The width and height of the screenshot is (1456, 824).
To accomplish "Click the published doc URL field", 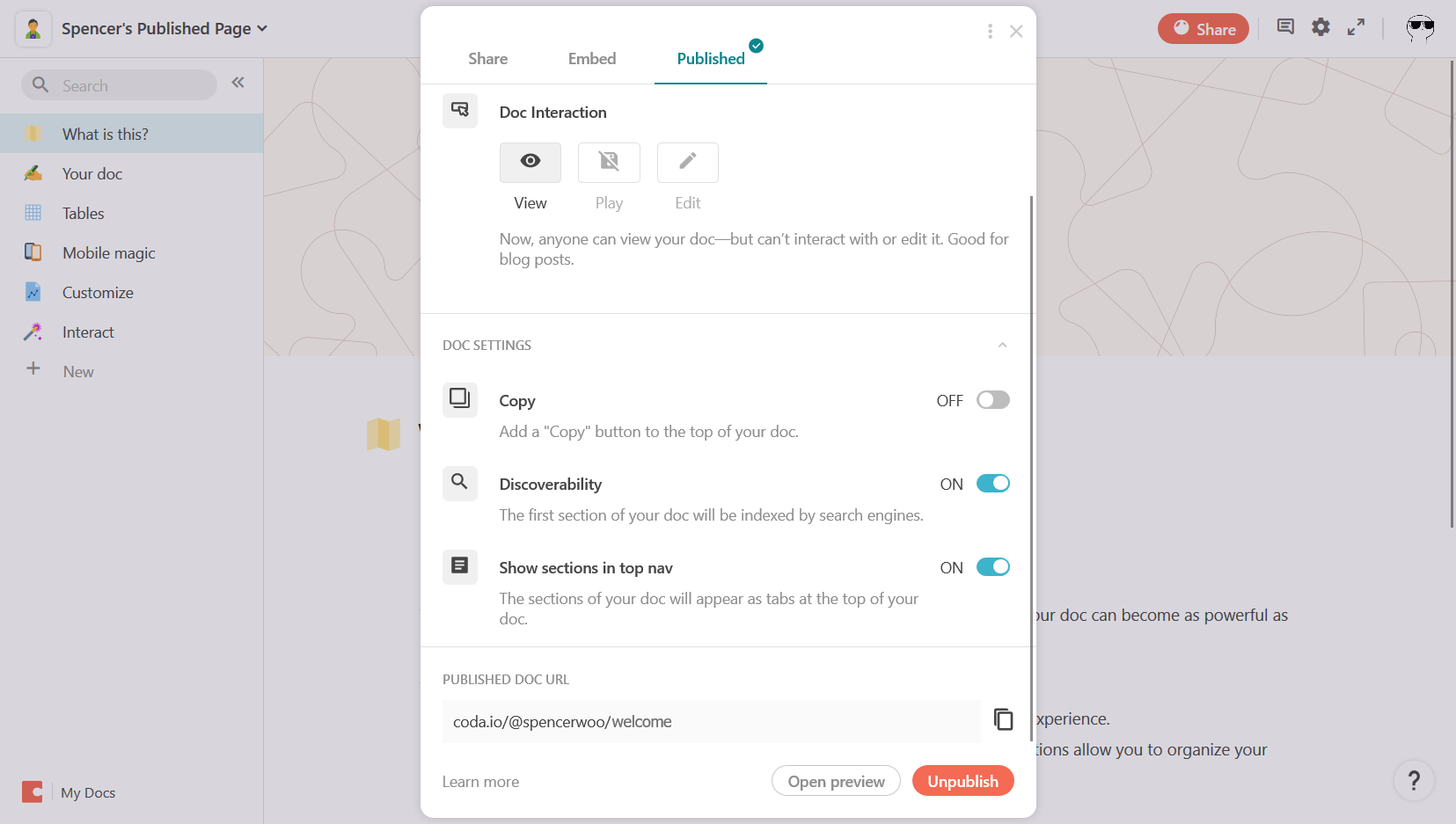I will (x=712, y=722).
